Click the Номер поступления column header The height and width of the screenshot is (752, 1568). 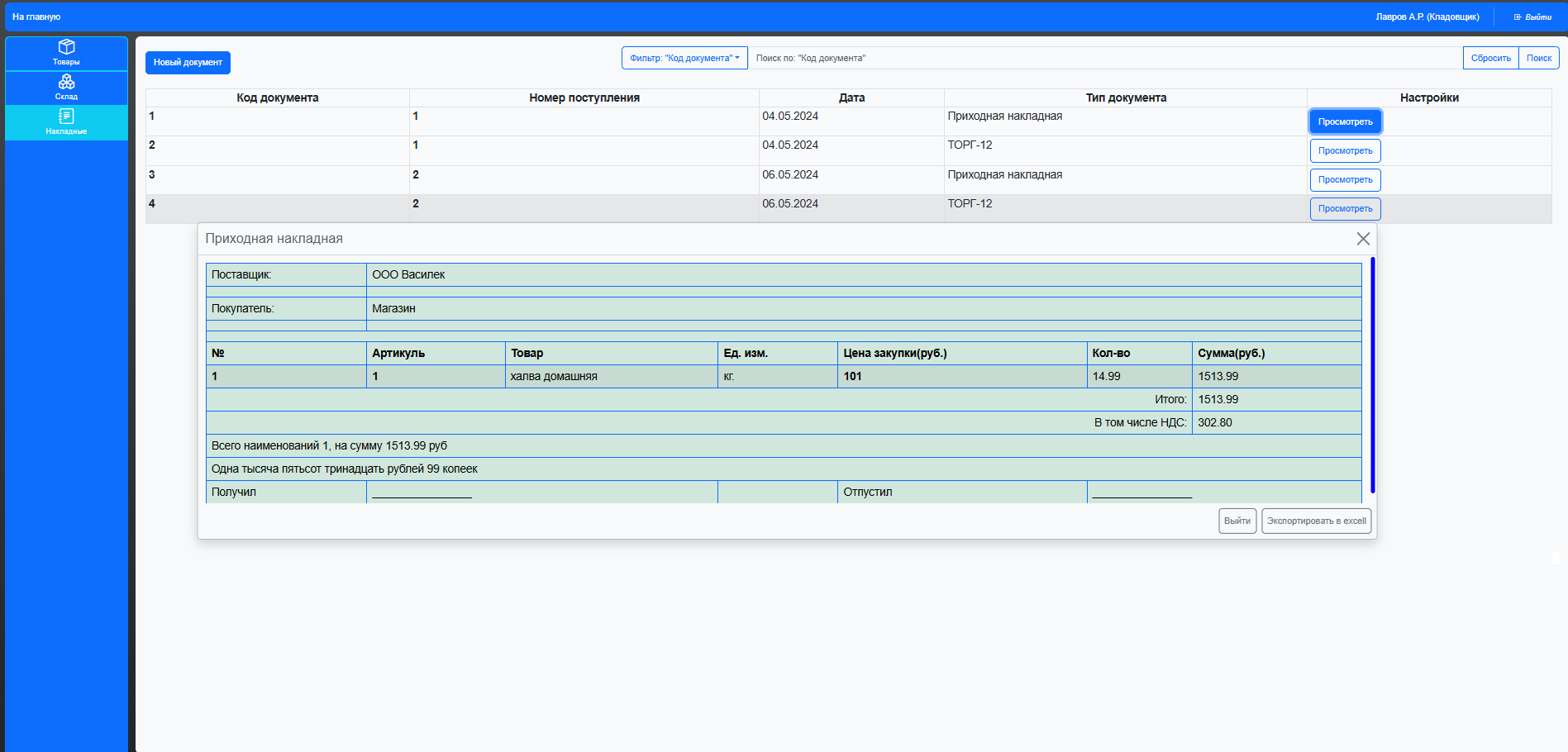584,98
